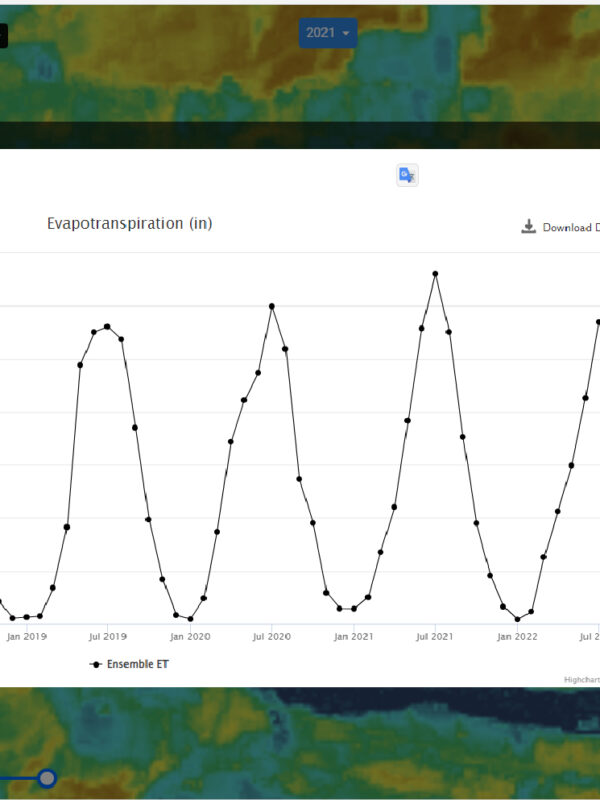The width and height of the screenshot is (600, 800).
Task: Toggle the Ensemble ET legend series
Action: click(130, 664)
